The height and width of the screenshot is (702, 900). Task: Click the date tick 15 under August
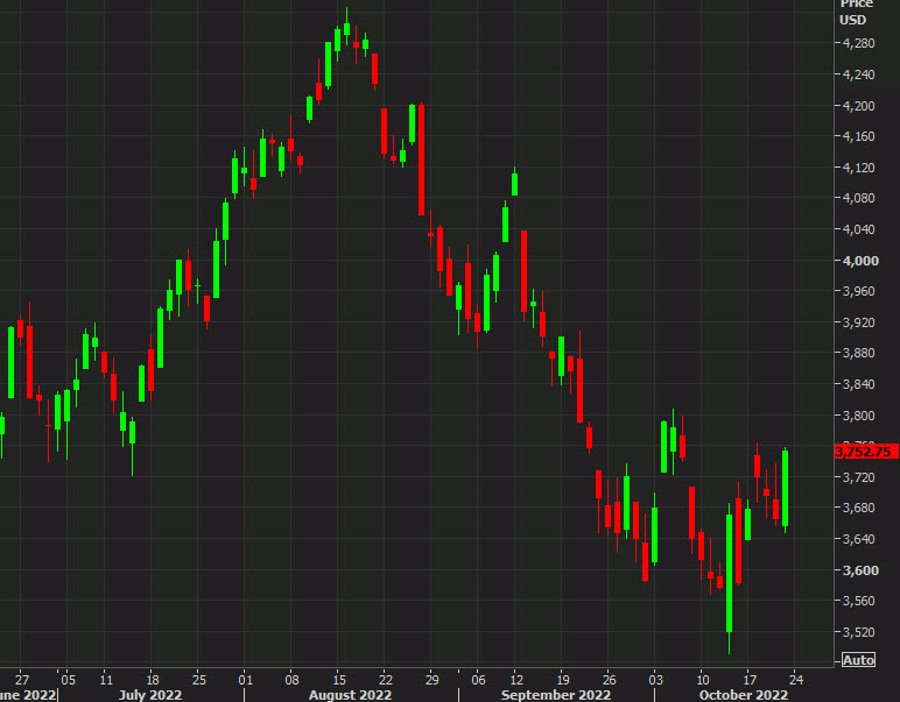(339, 676)
